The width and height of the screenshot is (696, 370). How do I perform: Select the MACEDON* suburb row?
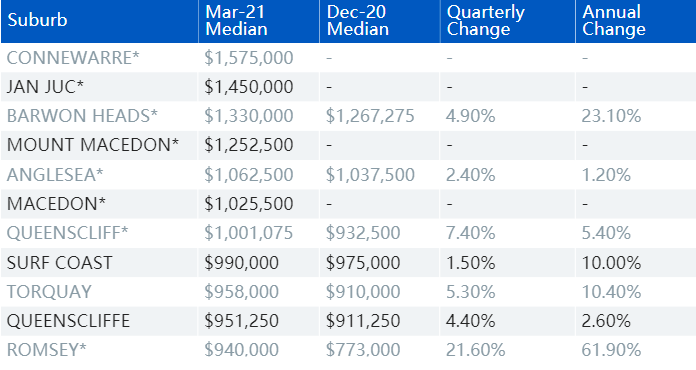coord(348,204)
